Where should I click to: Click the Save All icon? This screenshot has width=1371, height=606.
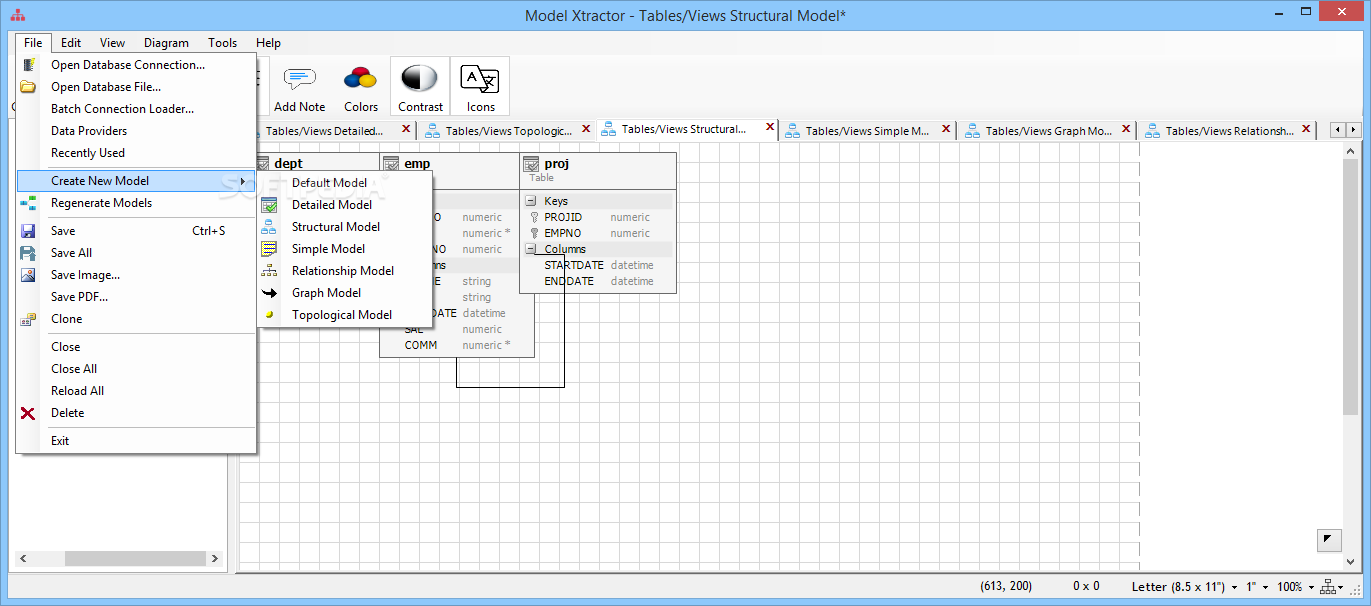[x=29, y=253]
